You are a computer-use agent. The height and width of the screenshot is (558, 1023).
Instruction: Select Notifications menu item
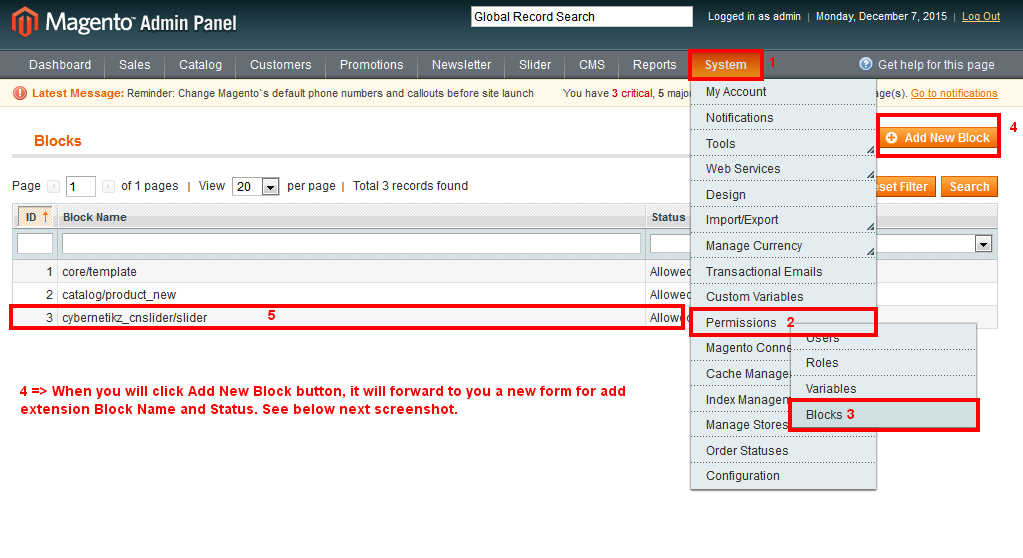783,117
